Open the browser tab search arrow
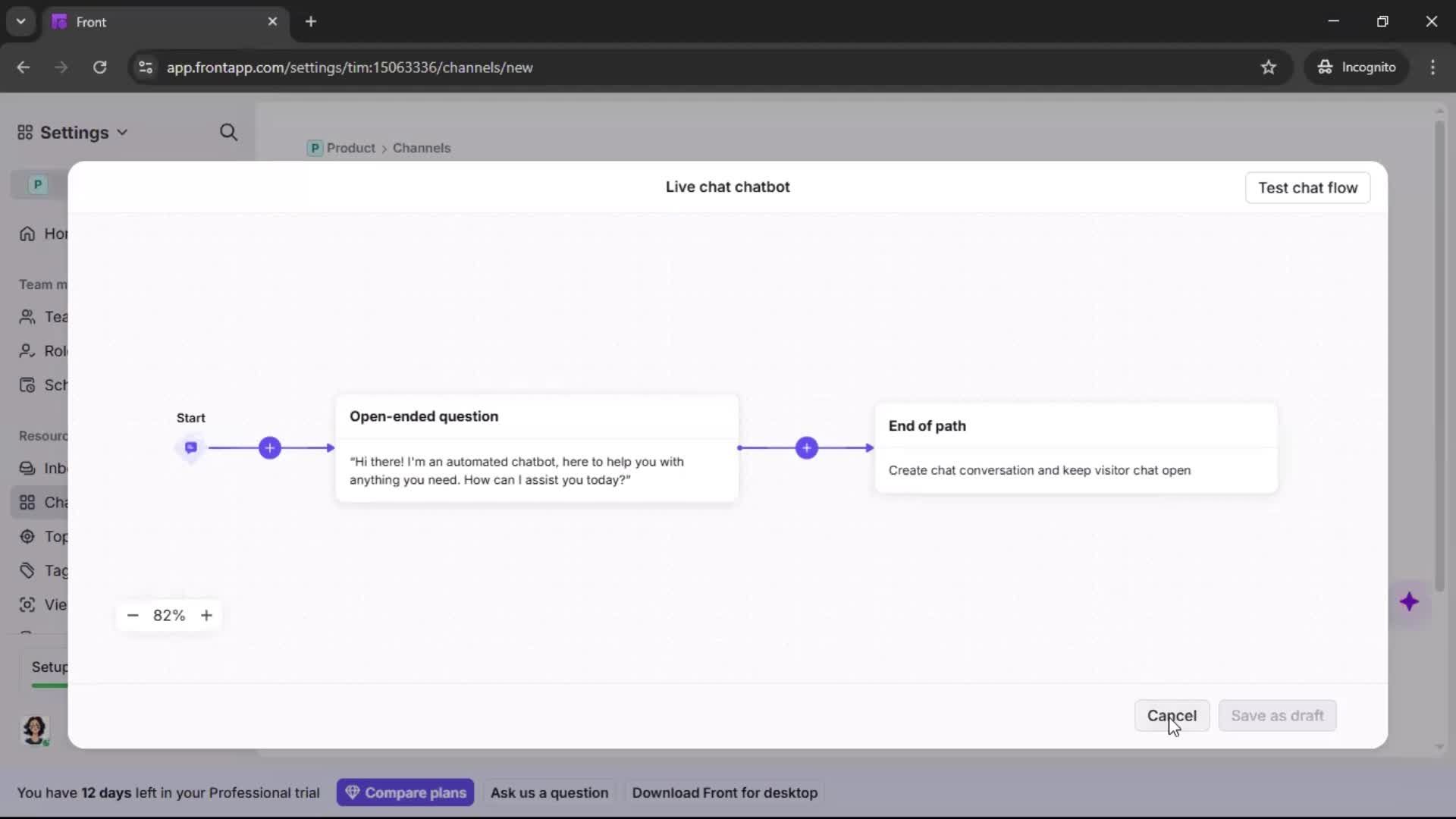The width and height of the screenshot is (1456, 819). click(20, 21)
